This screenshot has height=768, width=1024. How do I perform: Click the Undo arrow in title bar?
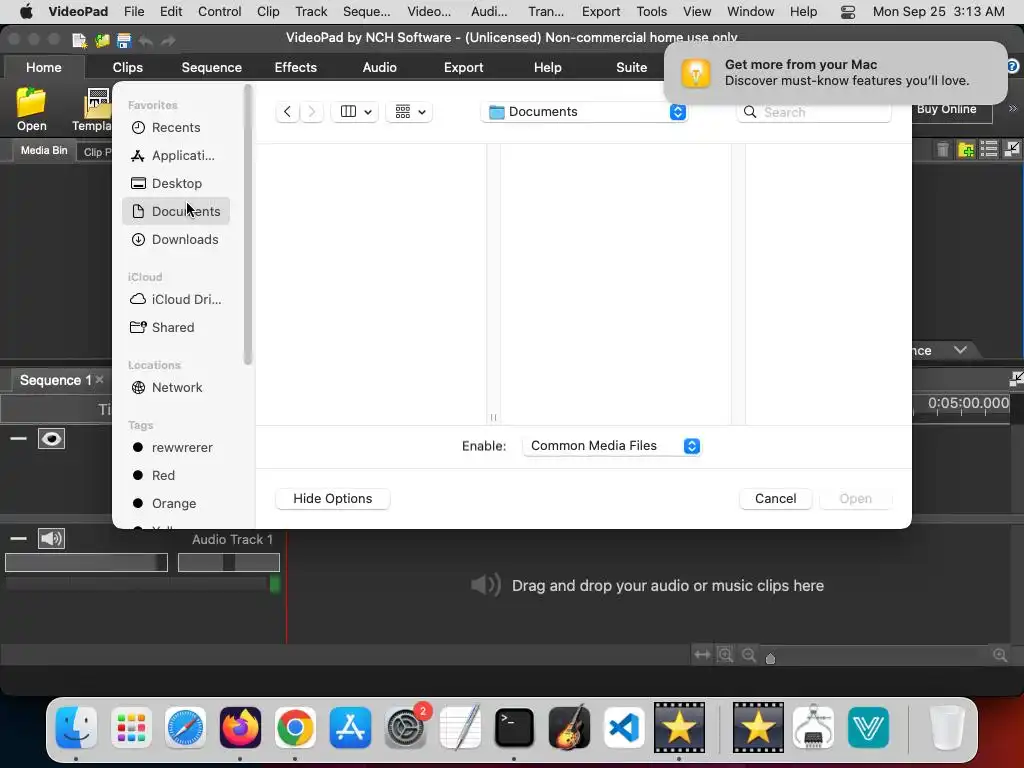[146, 40]
